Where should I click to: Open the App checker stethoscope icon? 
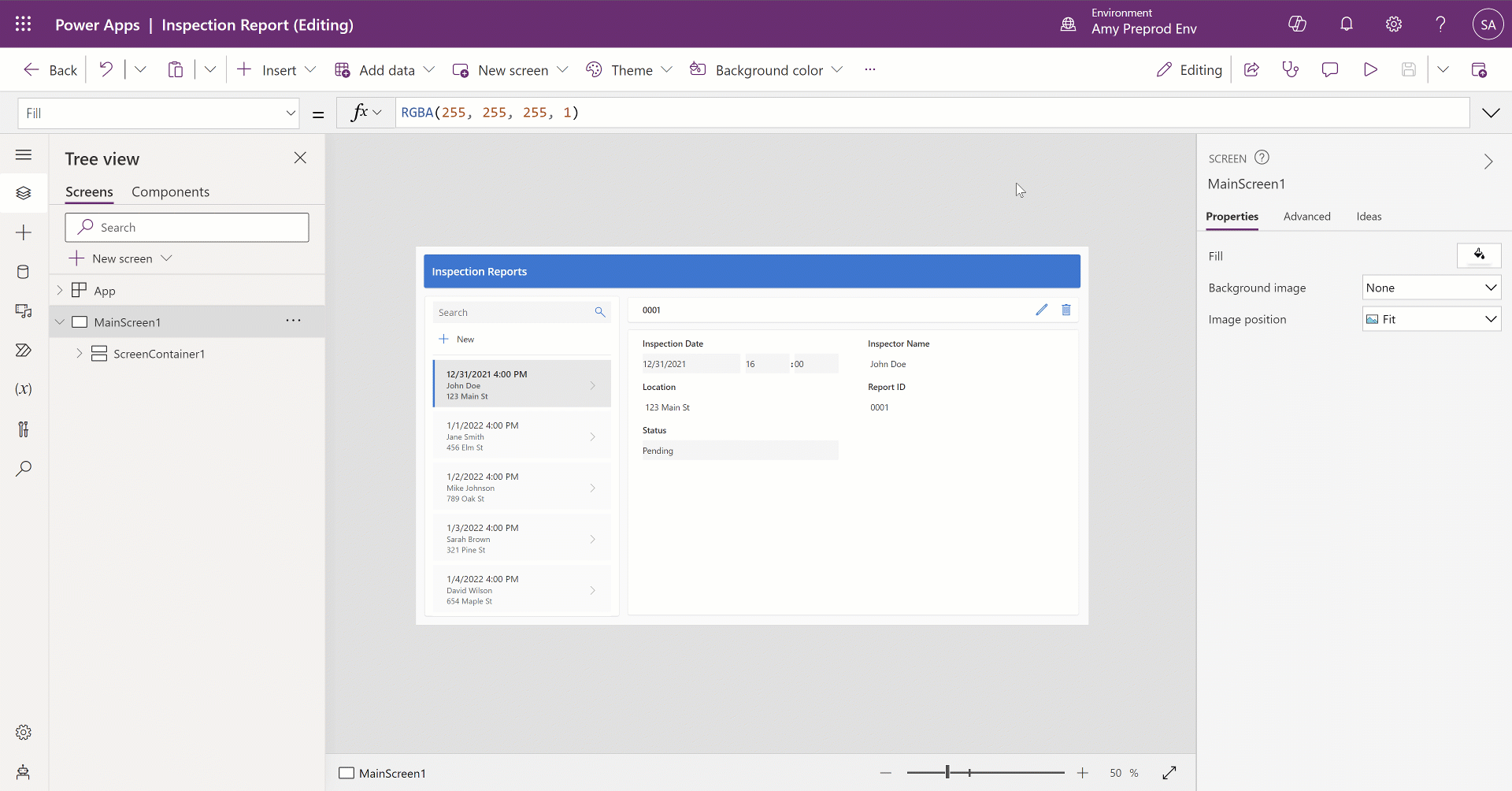click(1290, 70)
